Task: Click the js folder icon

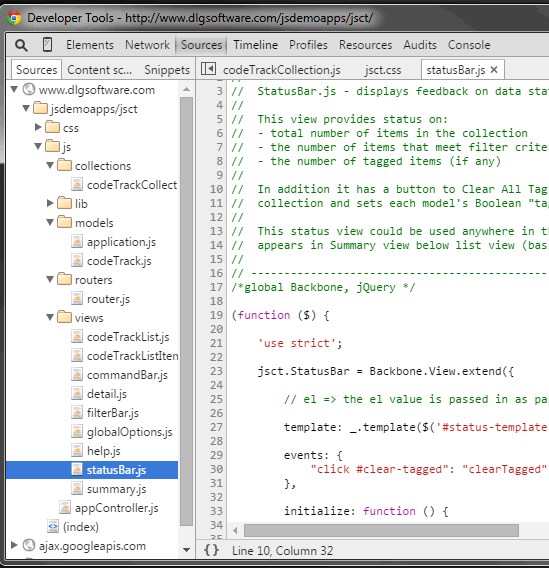Action: click(x=53, y=146)
